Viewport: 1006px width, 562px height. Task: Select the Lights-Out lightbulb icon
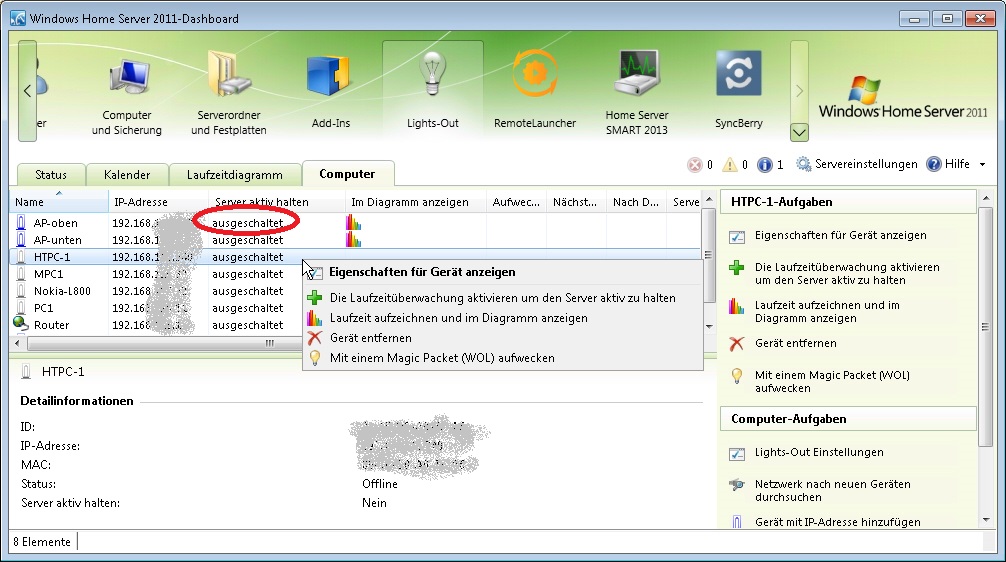point(432,74)
